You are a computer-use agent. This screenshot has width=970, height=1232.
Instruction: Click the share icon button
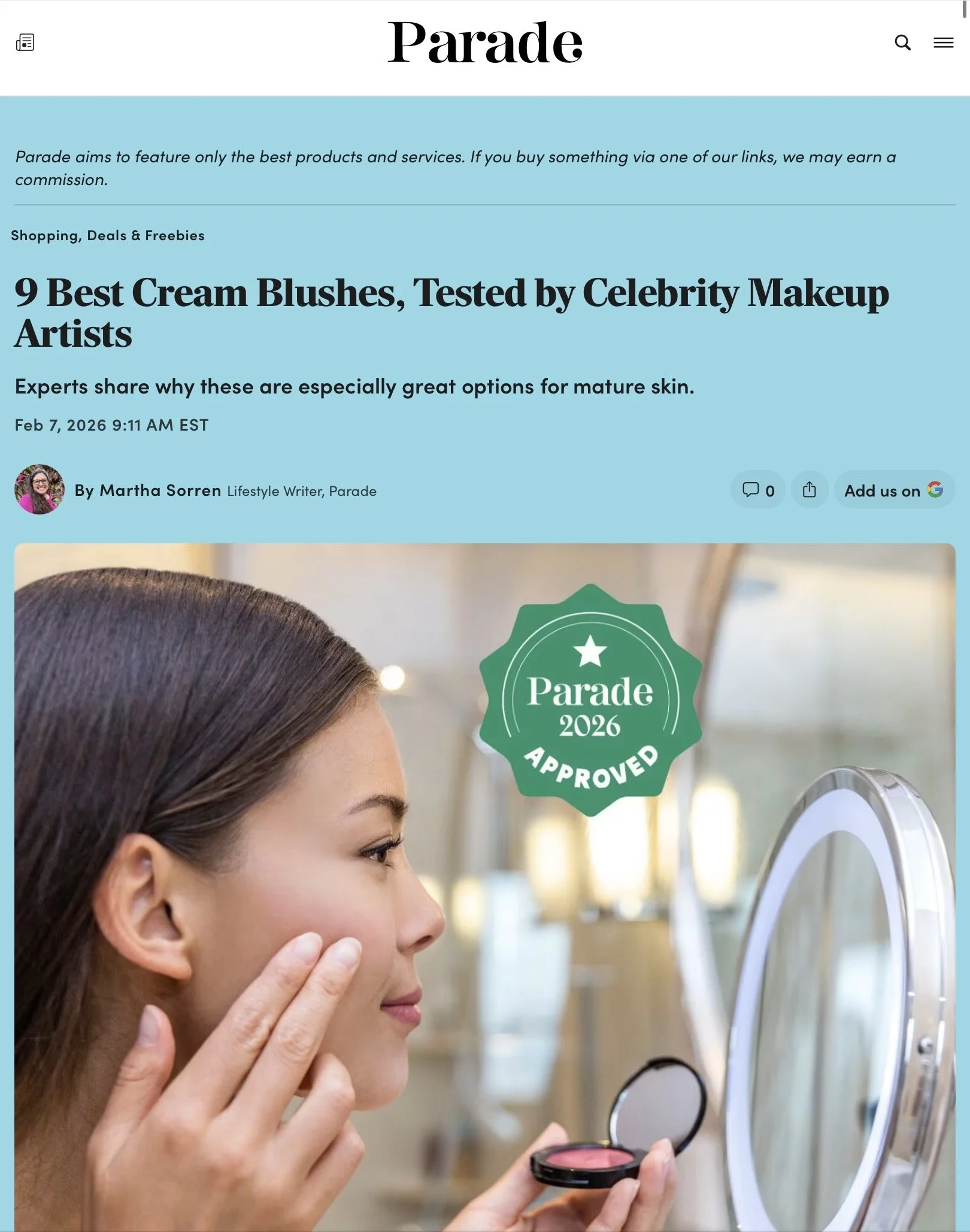point(810,490)
